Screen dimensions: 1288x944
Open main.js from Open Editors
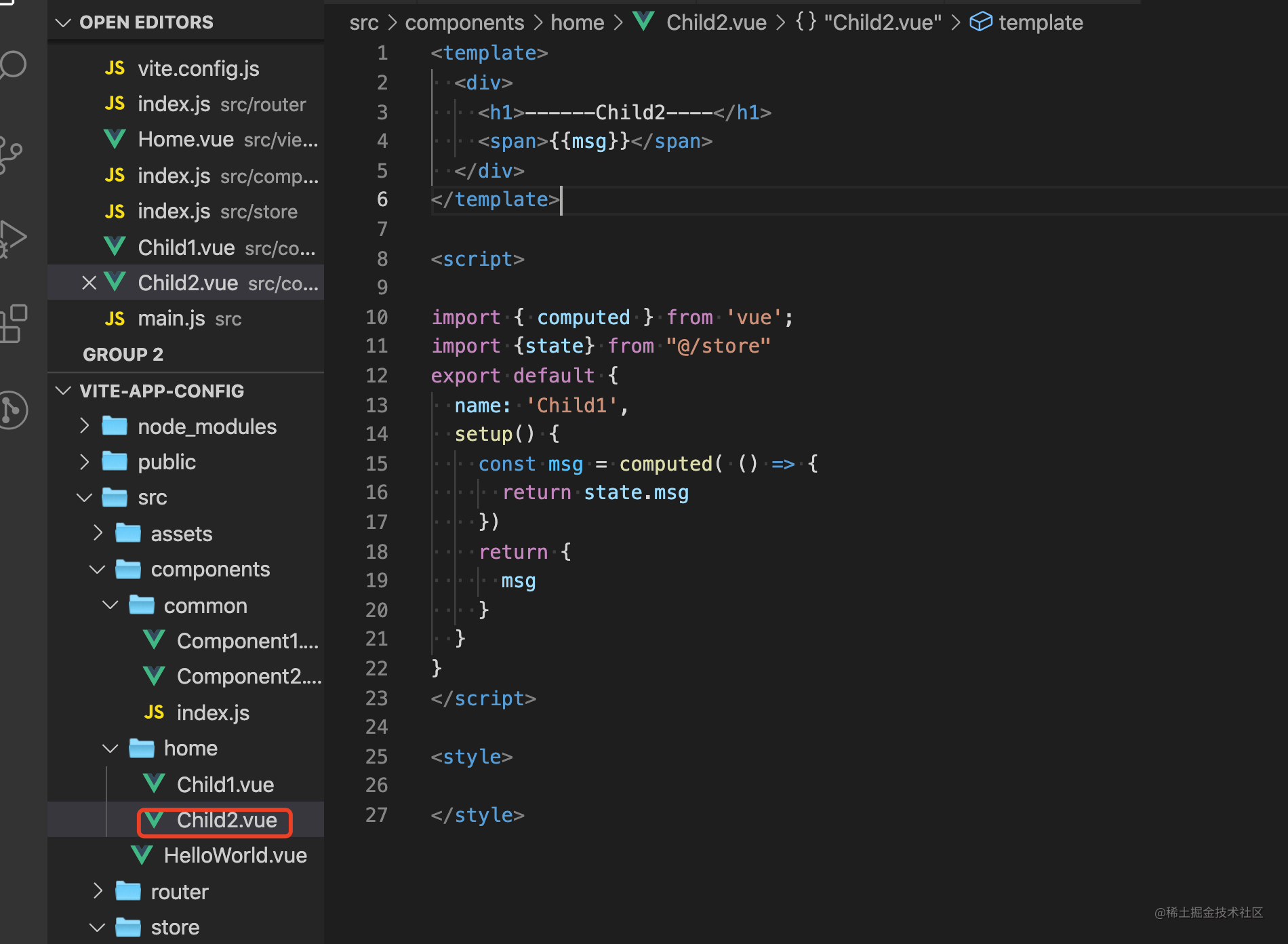coord(186,319)
